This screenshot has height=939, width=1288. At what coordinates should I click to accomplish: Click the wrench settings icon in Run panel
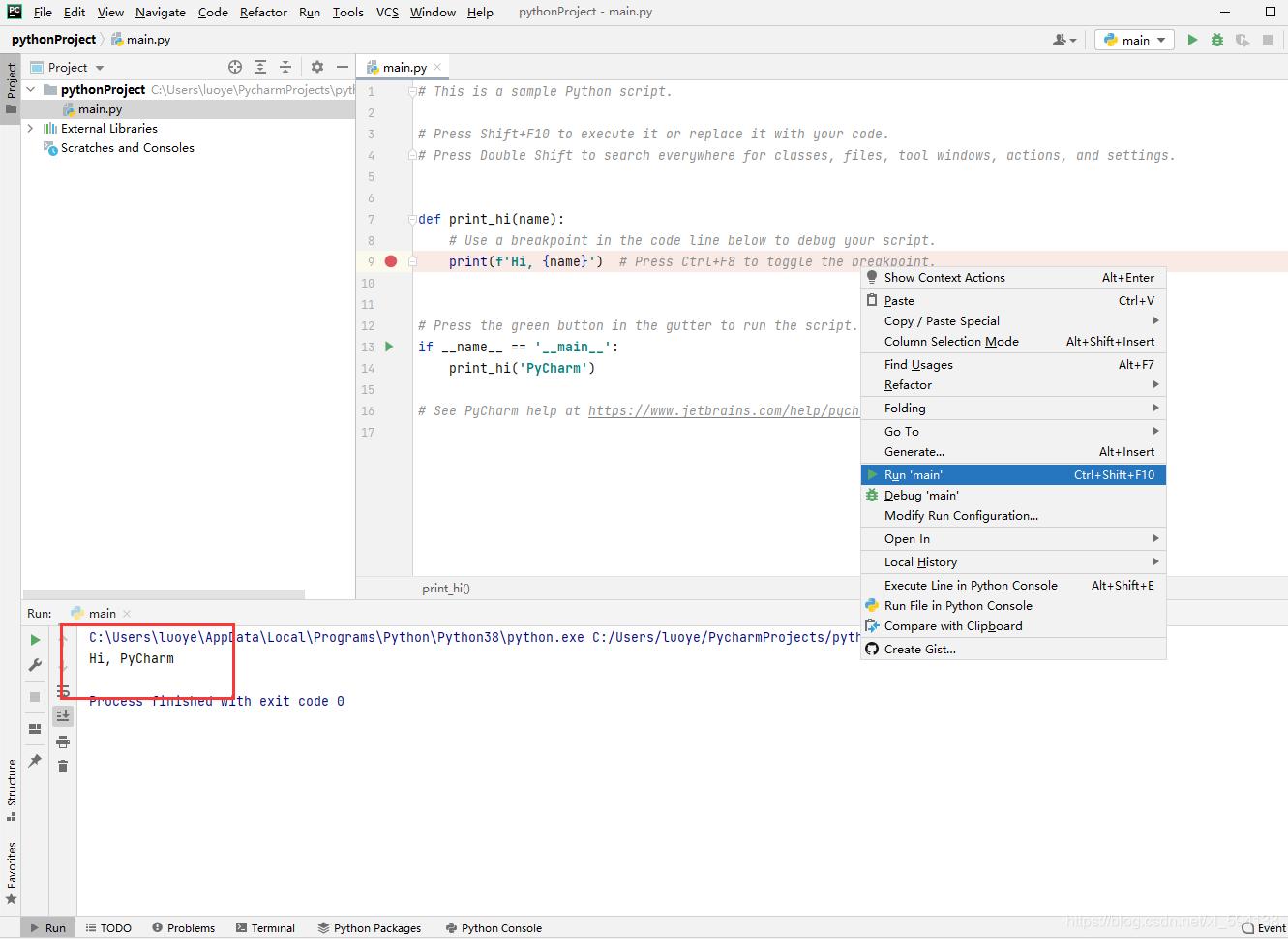(x=36, y=664)
